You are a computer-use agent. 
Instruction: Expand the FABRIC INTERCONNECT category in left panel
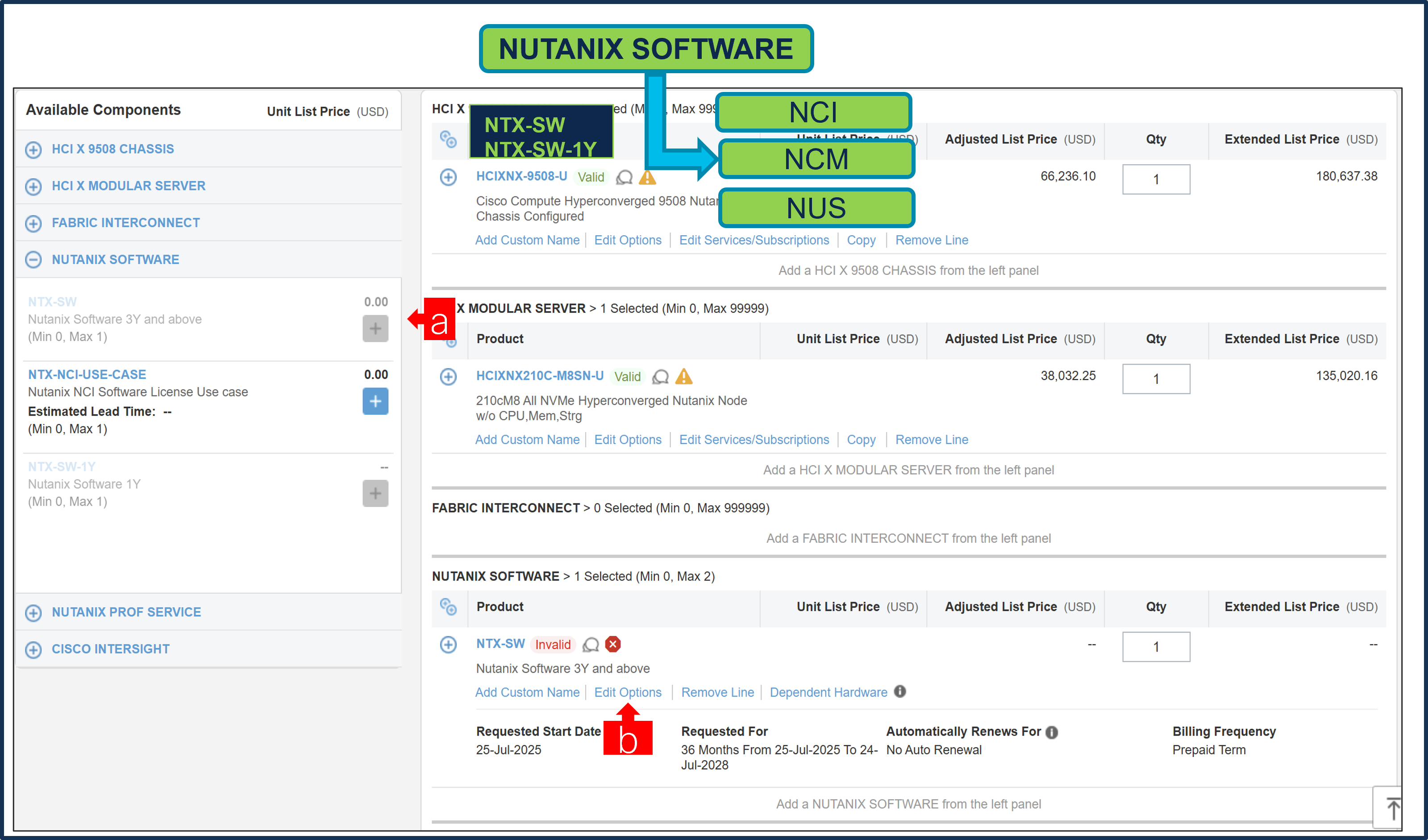(33, 223)
